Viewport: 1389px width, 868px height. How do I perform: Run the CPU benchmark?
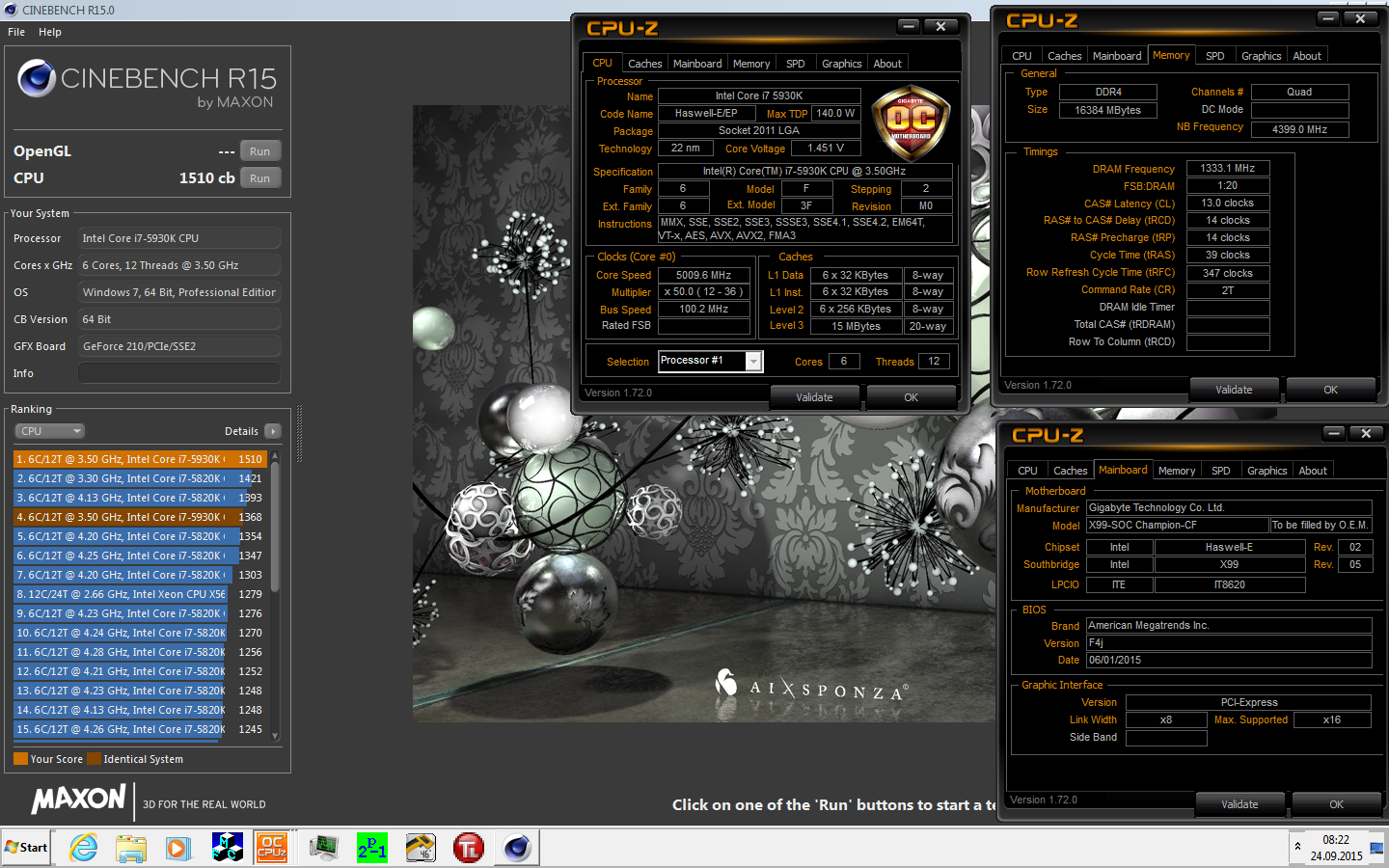(x=259, y=178)
